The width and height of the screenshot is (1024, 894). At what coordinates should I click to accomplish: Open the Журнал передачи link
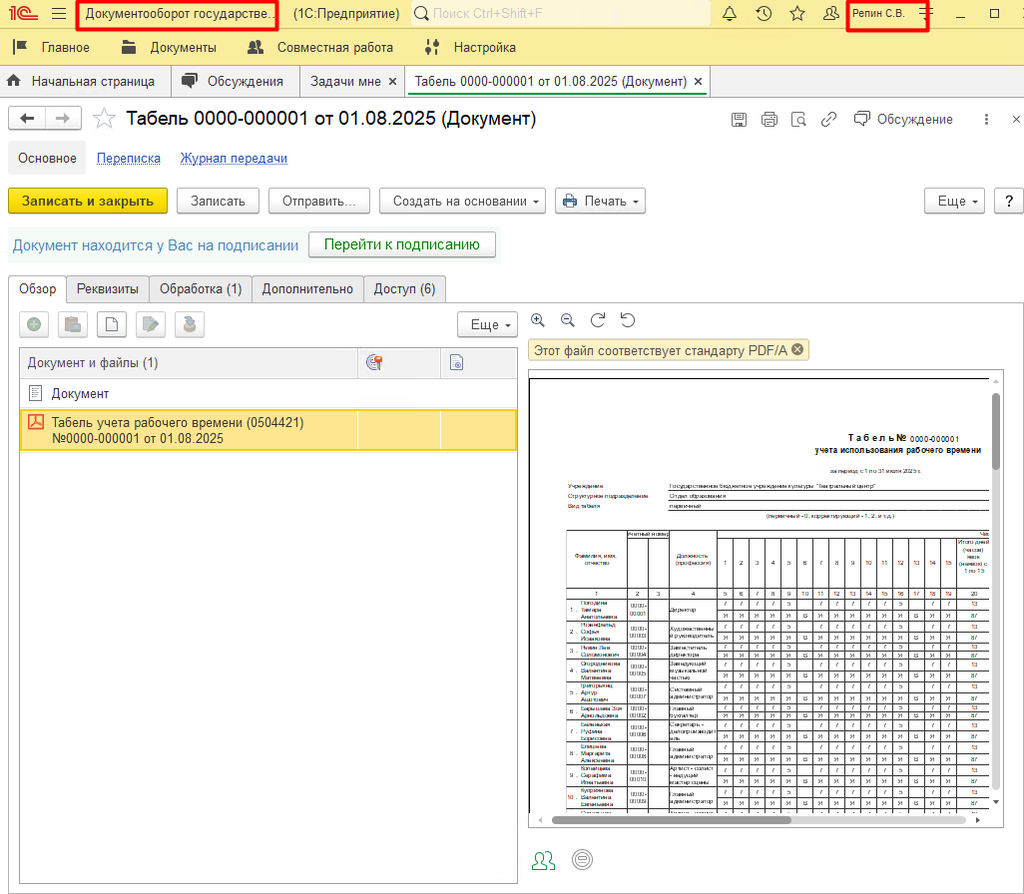click(x=233, y=158)
